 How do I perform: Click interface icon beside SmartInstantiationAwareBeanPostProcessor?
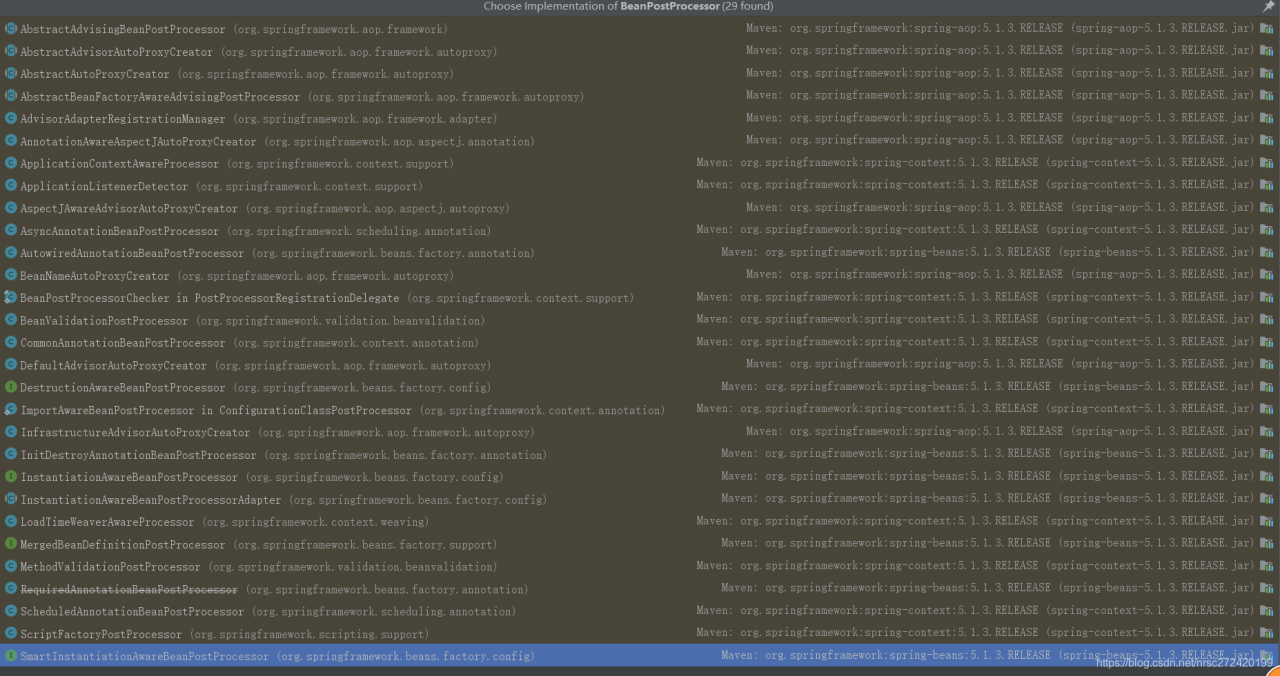pos(11,655)
